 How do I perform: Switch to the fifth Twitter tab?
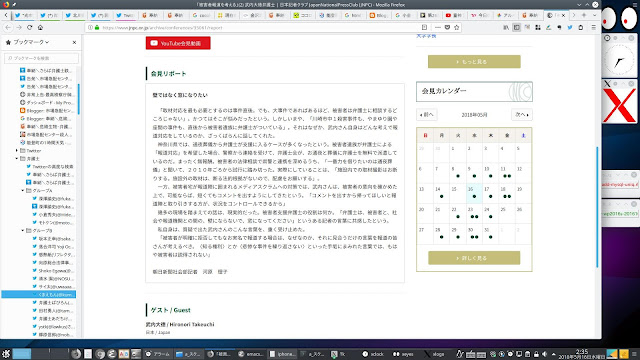click(125, 15)
